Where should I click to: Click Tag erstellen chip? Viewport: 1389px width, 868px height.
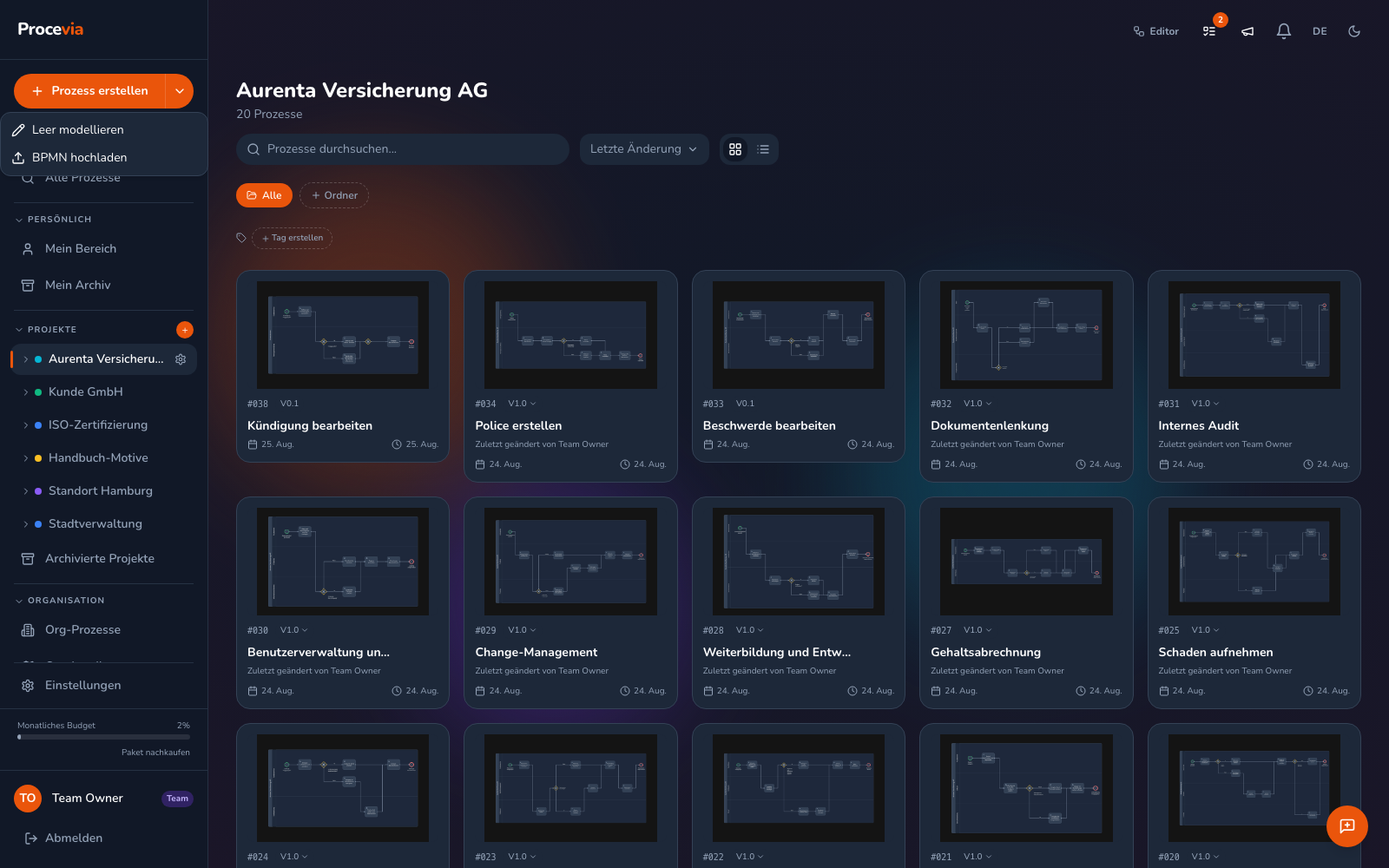[293, 238]
